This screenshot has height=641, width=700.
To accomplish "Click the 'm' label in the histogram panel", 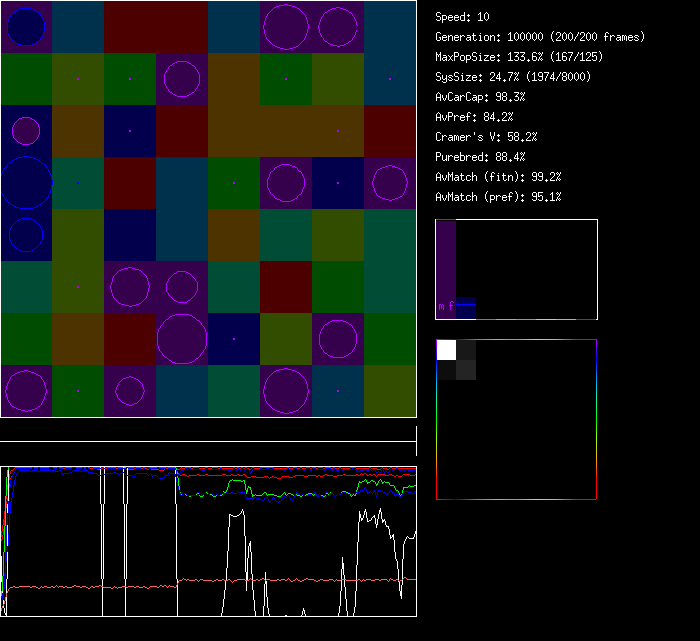I will [x=441, y=307].
